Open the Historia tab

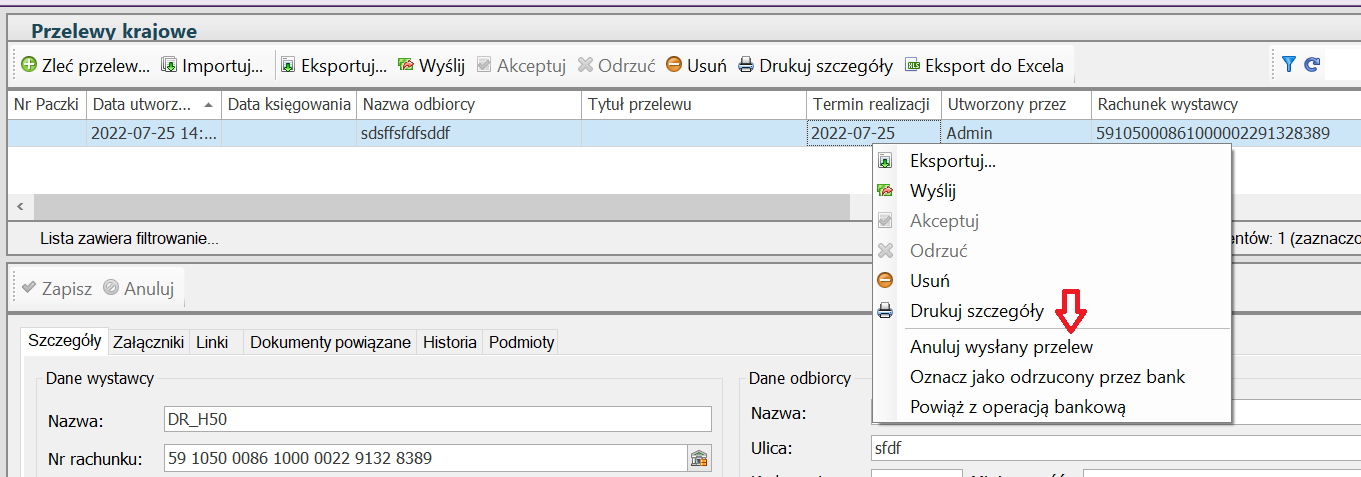[449, 342]
